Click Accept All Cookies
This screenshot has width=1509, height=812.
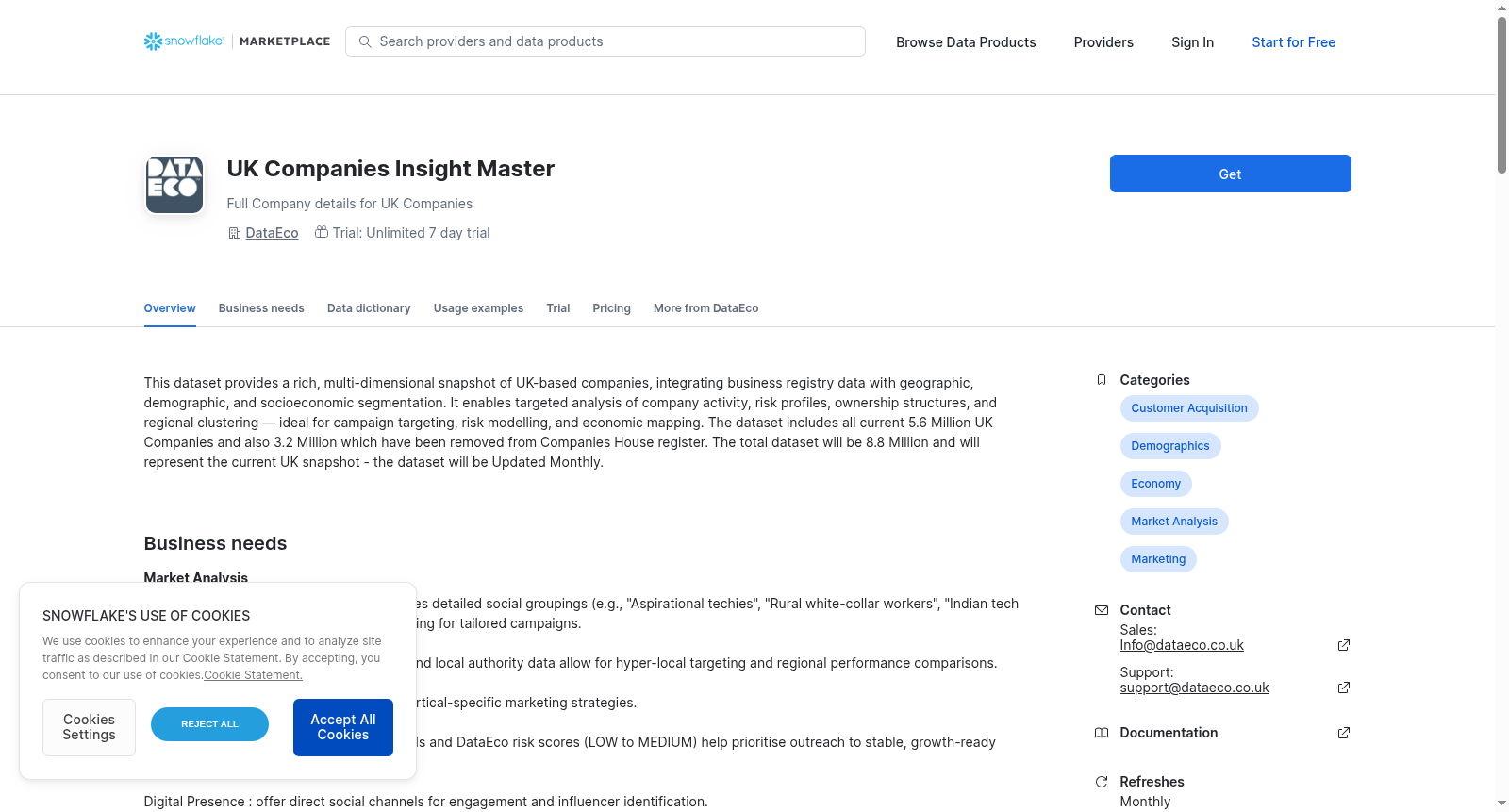point(343,727)
